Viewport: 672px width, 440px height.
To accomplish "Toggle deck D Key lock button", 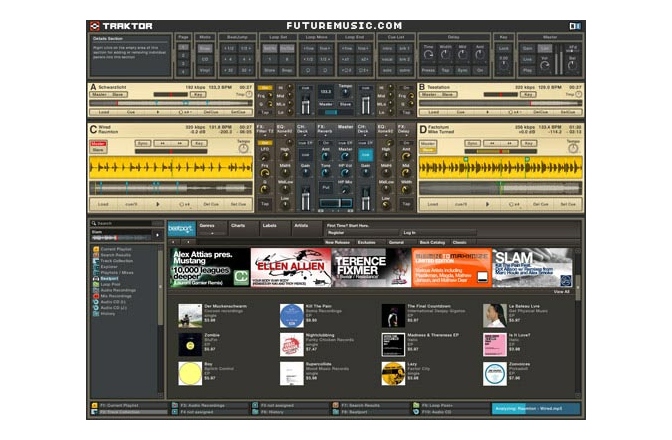I will point(528,143).
